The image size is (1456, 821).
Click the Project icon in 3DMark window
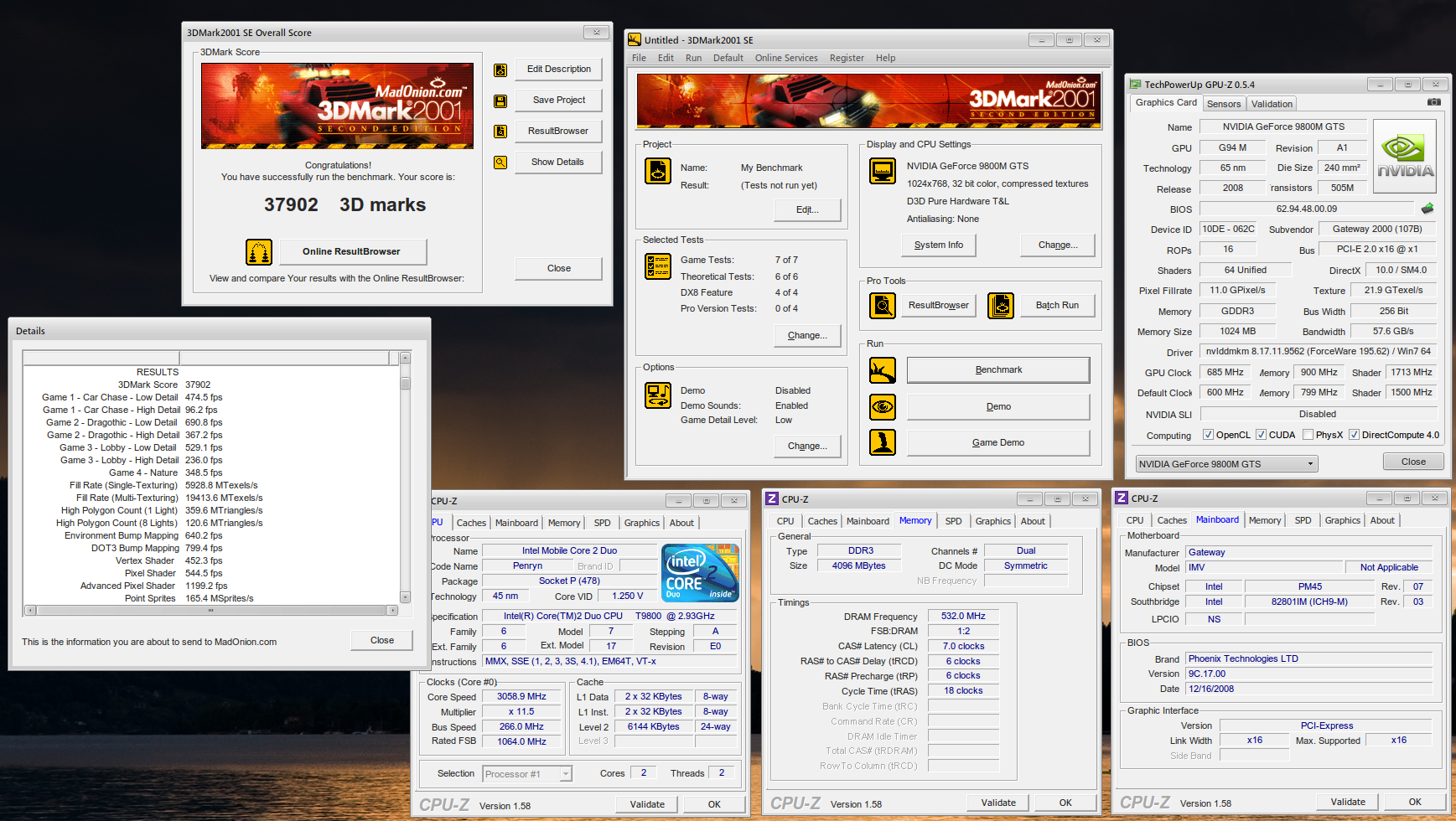658,171
